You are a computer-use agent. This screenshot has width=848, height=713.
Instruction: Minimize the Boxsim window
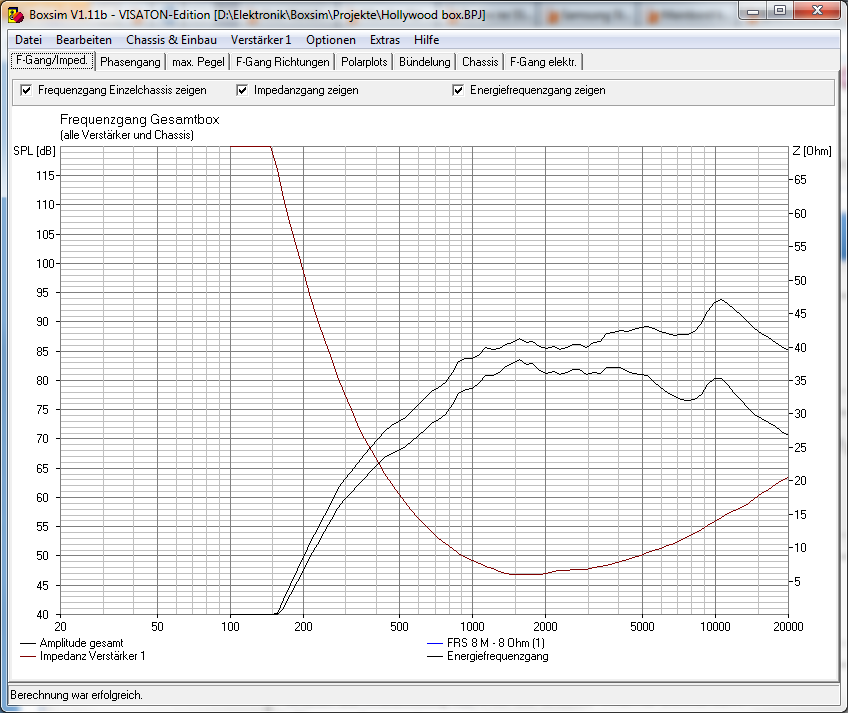(x=753, y=11)
